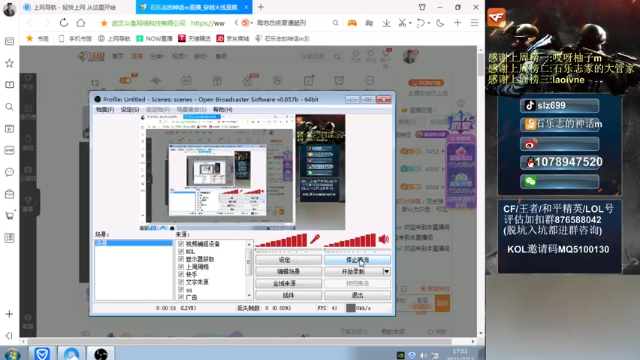This screenshot has width=640, height=360.
Task: Click the magnifier search icon in toolbar
Action: (336, 23)
